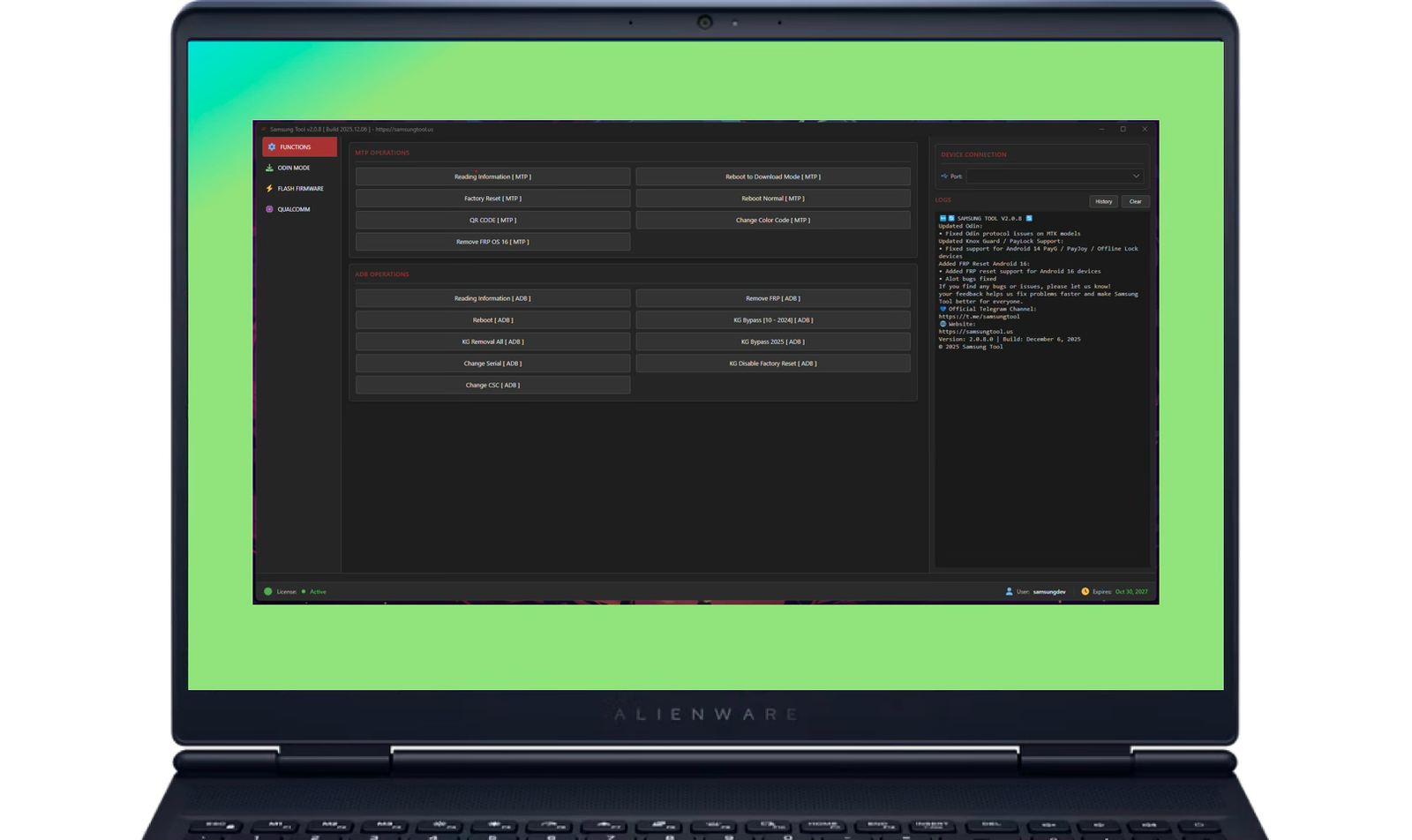Click KG Disable Factory Reset [ ADB ]

(773, 364)
